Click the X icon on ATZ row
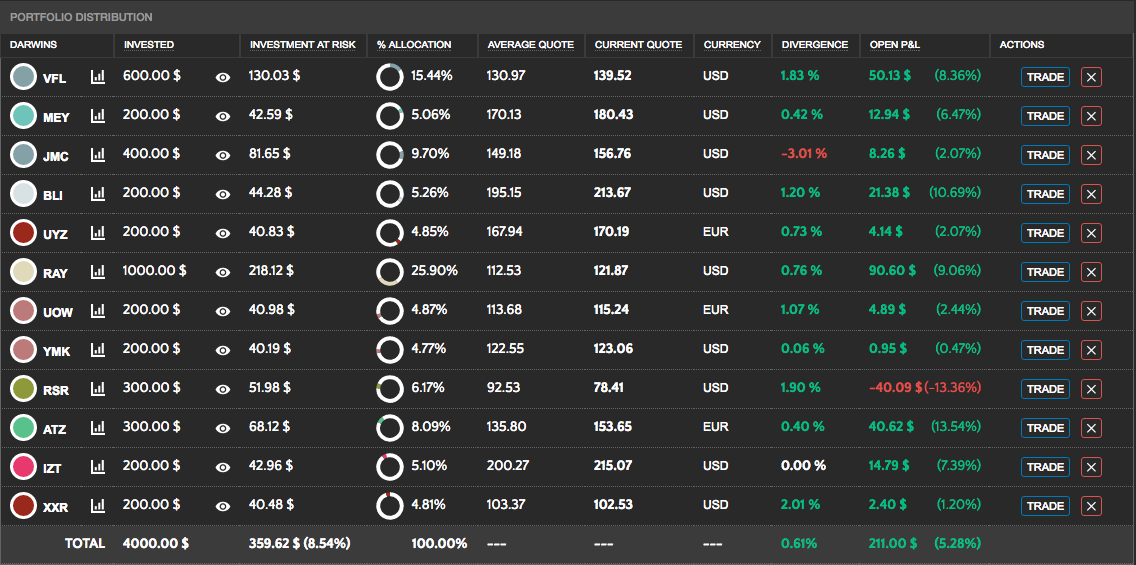The image size is (1136, 565). (1091, 428)
